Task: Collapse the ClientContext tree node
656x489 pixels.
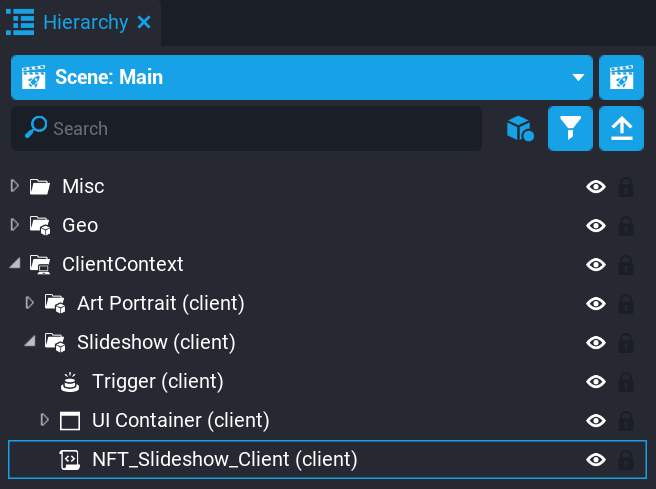Action: pos(14,264)
